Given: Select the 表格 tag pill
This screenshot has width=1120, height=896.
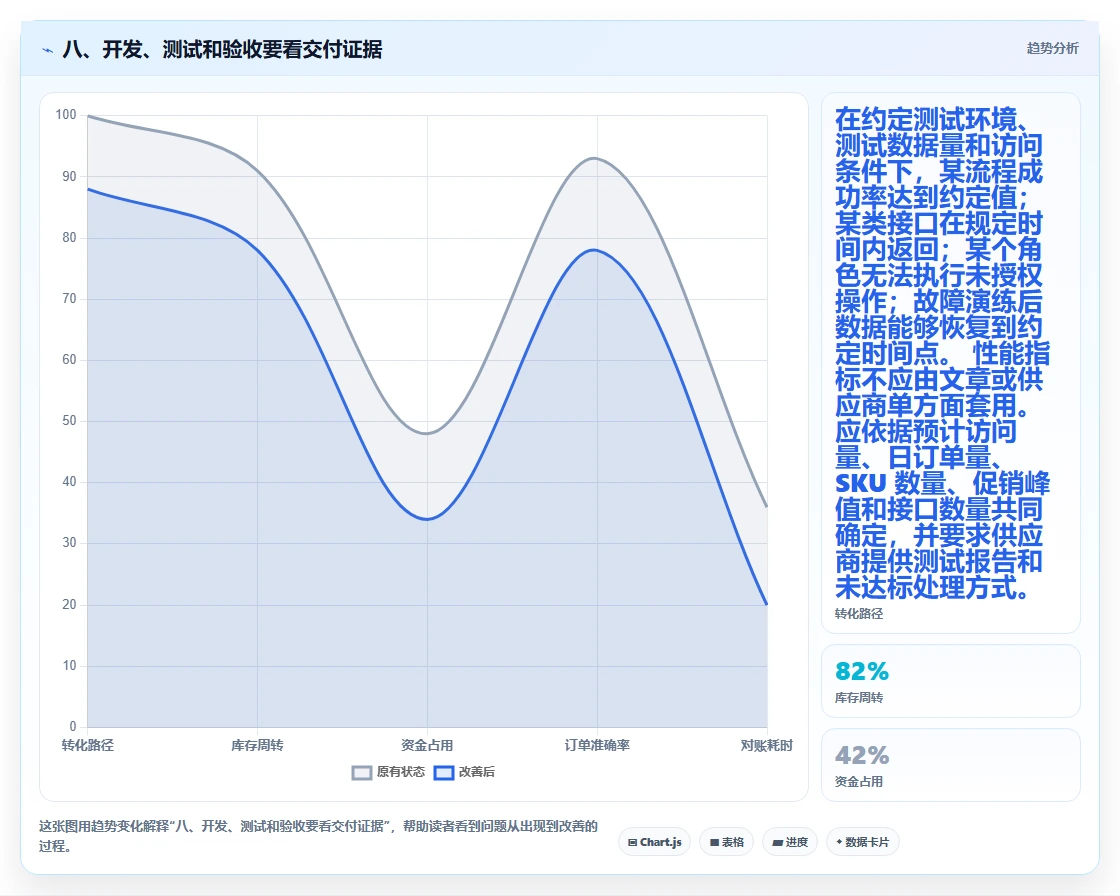Looking at the screenshot, I should (726, 842).
